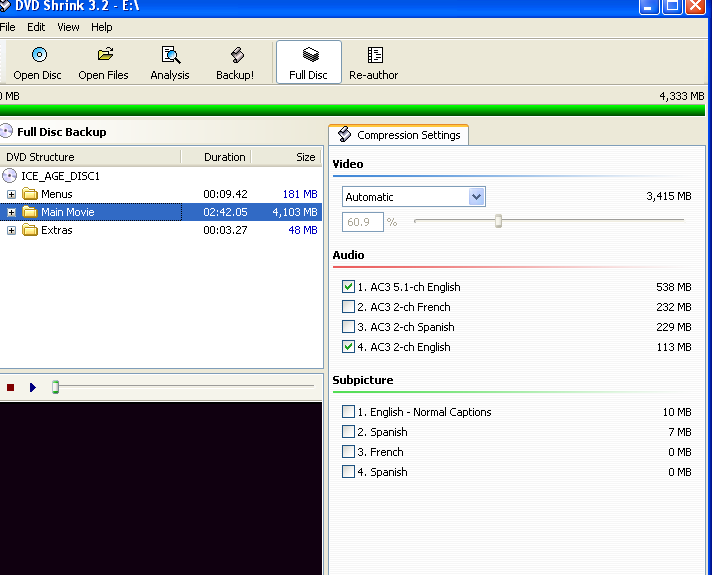Click the Size column header
This screenshot has height=575, width=712.
(x=287, y=157)
